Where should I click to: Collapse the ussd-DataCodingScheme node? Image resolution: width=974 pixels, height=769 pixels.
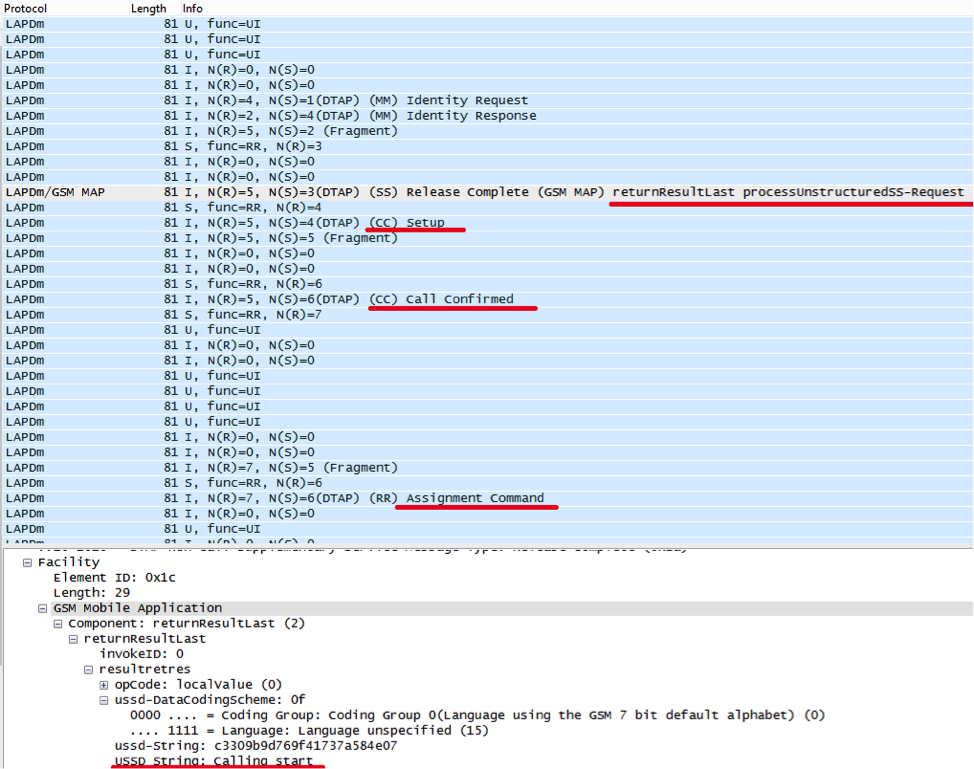coord(104,700)
